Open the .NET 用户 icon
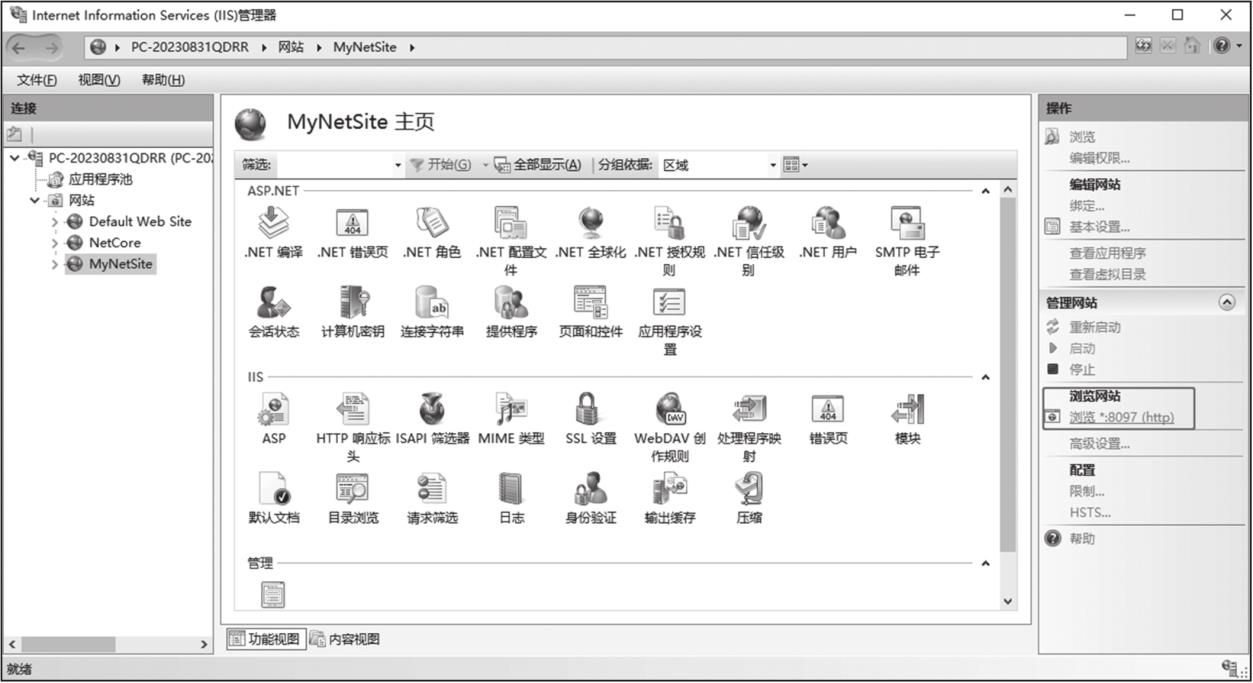1253x683 pixels. click(x=828, y=223)
